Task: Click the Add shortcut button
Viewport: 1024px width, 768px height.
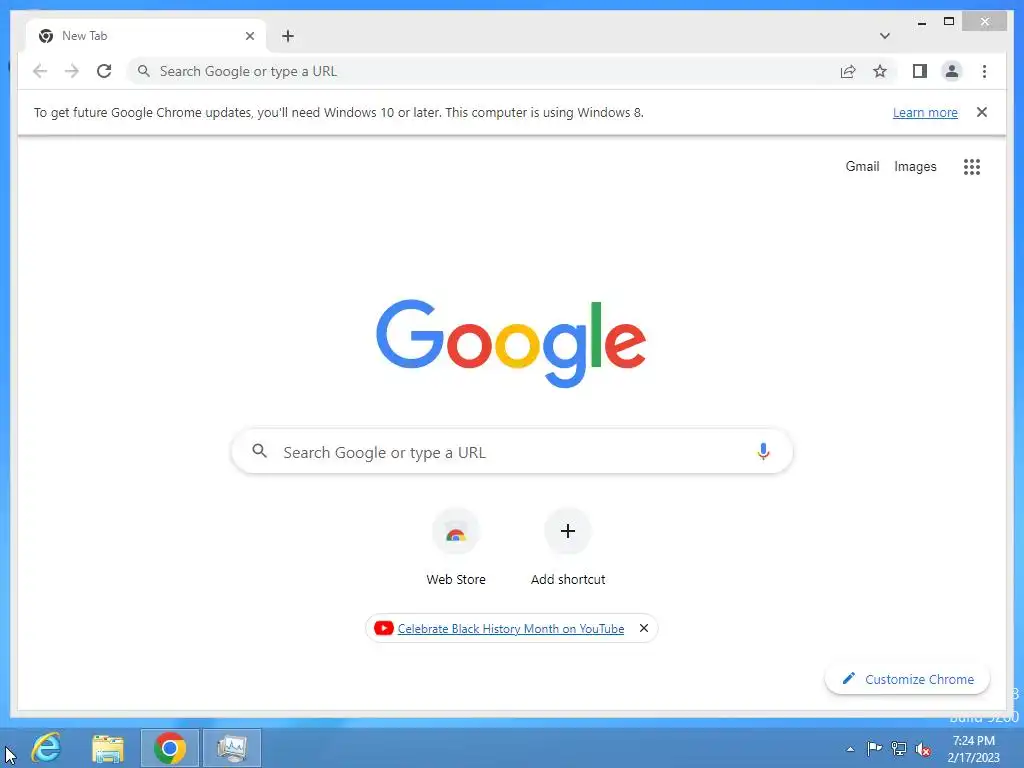Action: click(x=568, y=548)
